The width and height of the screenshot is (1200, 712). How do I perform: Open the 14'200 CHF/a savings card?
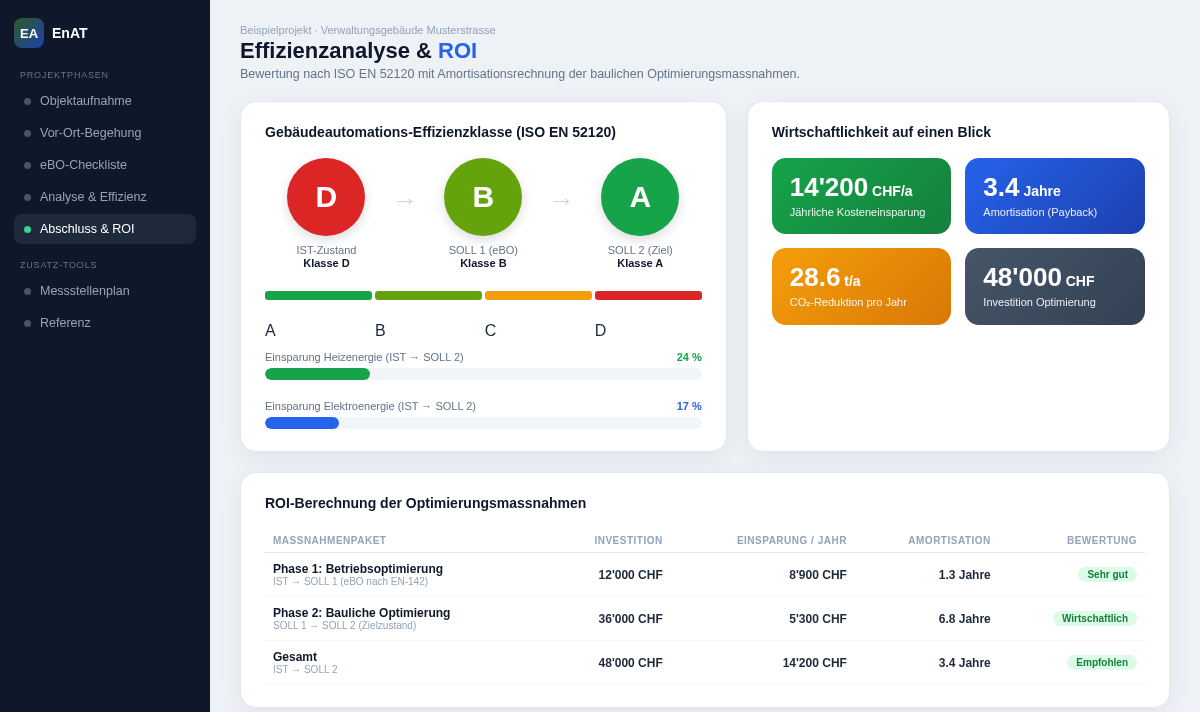pos(861,196)
